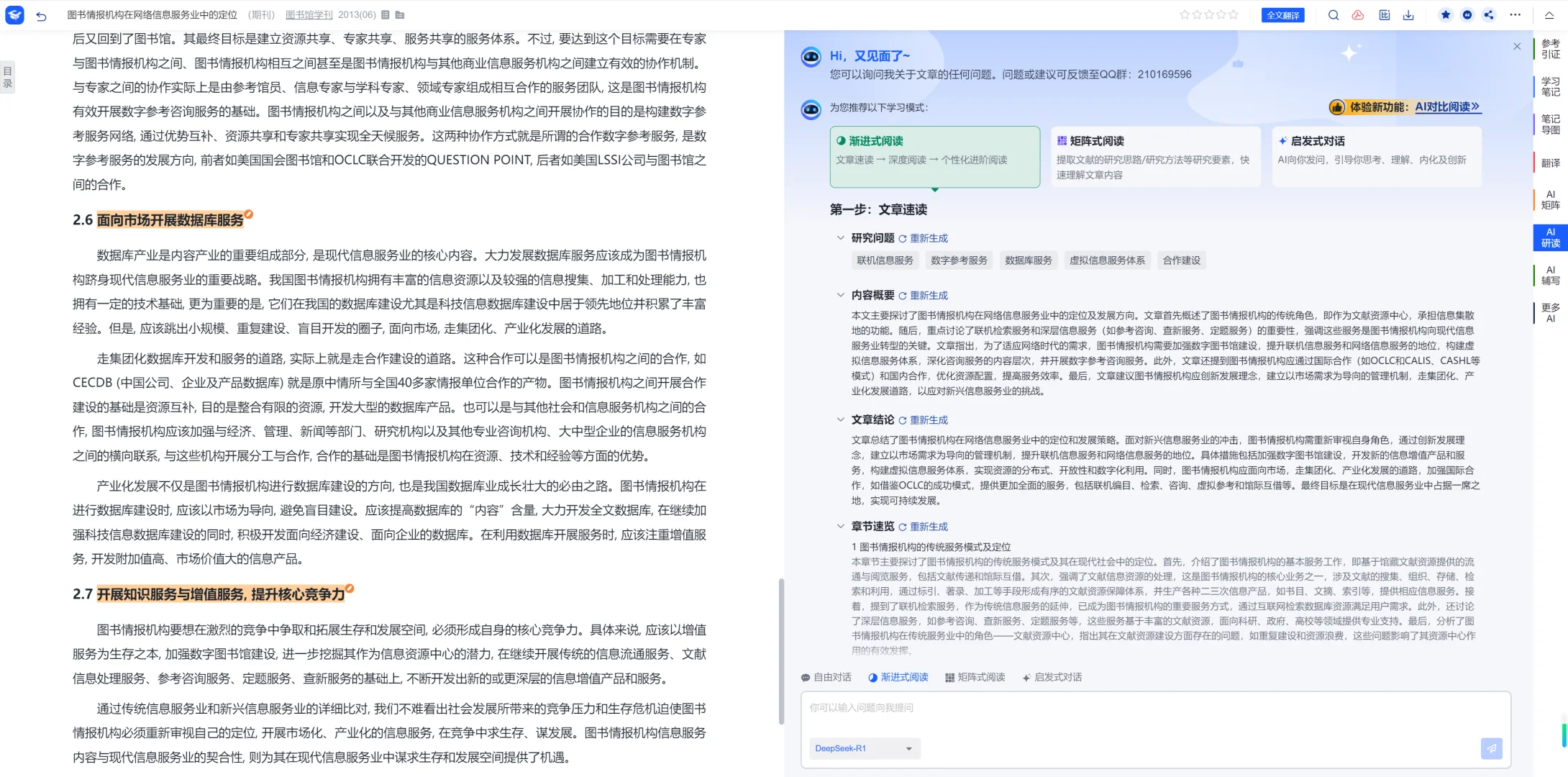Add article to favorites with star icon
The height and width of the screenshot is (777, 1568).
tap(1446, 14)
